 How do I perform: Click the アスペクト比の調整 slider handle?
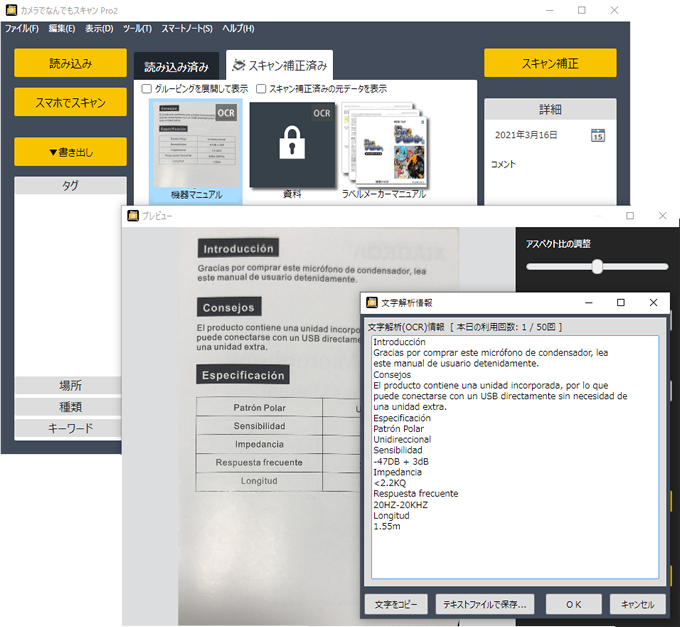click(597, 266)
